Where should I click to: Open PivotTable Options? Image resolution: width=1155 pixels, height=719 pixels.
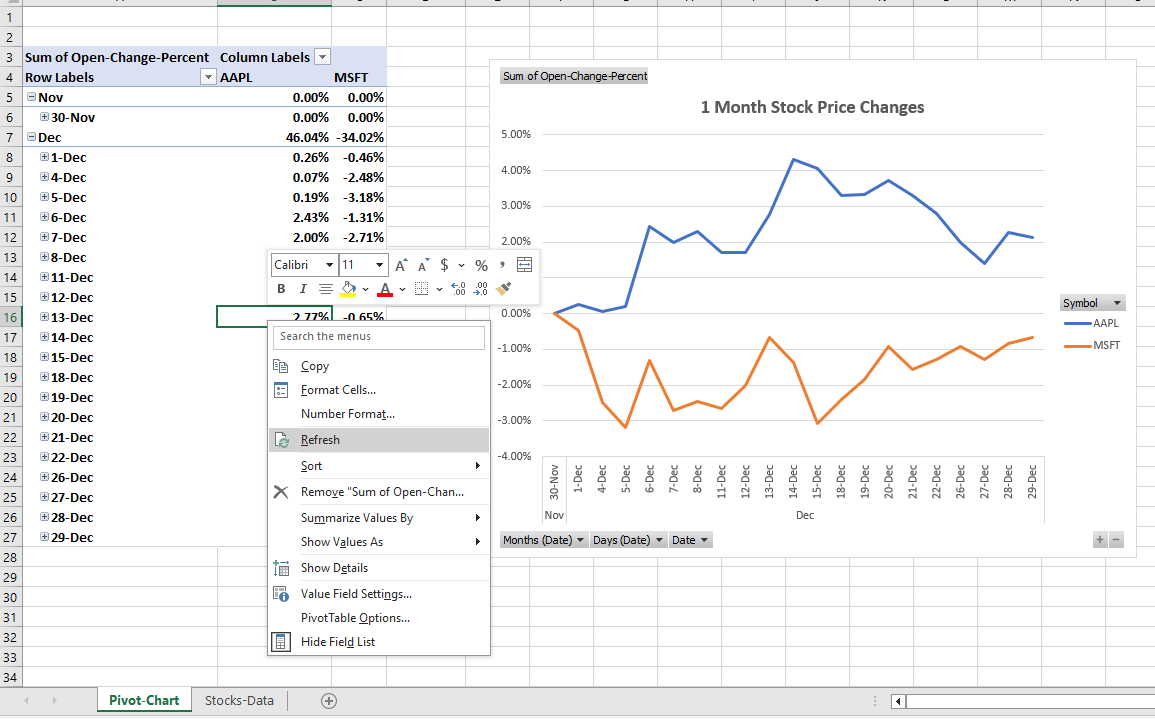pos(379,618)
